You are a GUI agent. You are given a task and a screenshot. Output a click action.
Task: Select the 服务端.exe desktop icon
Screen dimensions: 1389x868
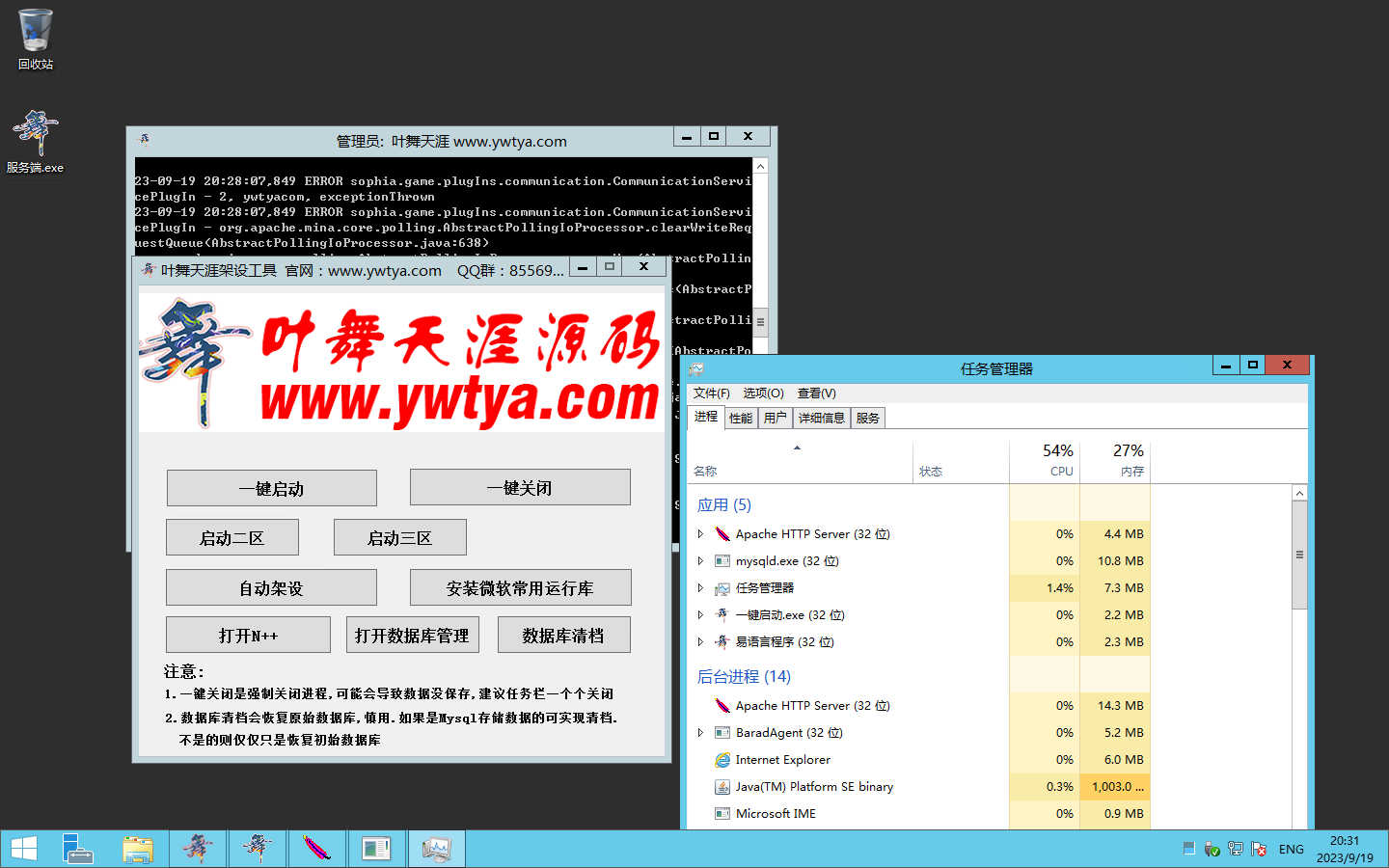tap(35, 142)
